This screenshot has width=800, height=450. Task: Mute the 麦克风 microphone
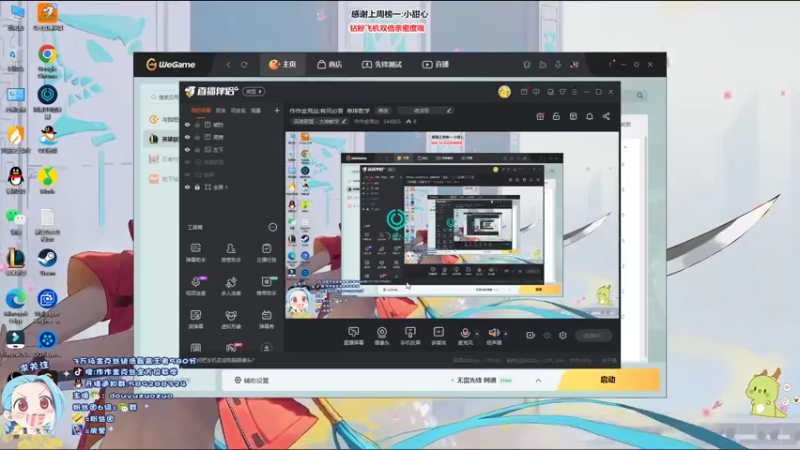[465, 336]
